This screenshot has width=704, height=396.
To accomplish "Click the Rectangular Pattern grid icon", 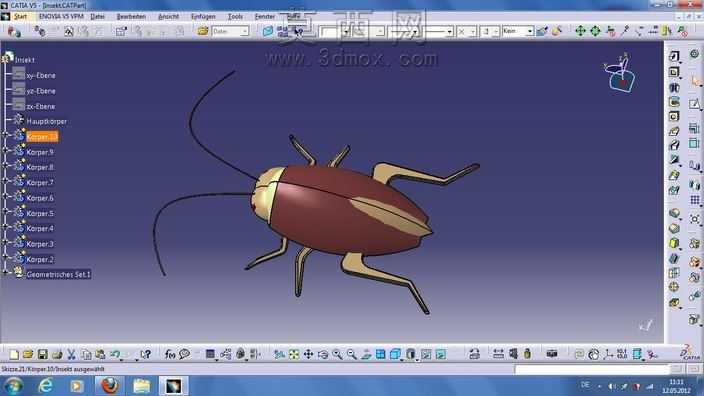I will pos(695,200).
